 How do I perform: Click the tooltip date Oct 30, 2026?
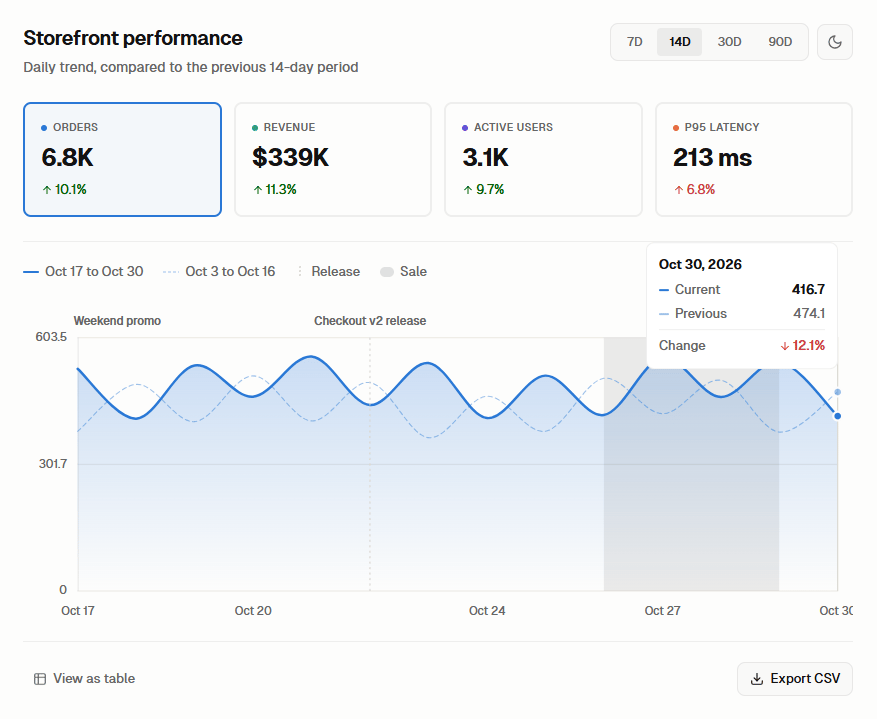tap(700, 264)
